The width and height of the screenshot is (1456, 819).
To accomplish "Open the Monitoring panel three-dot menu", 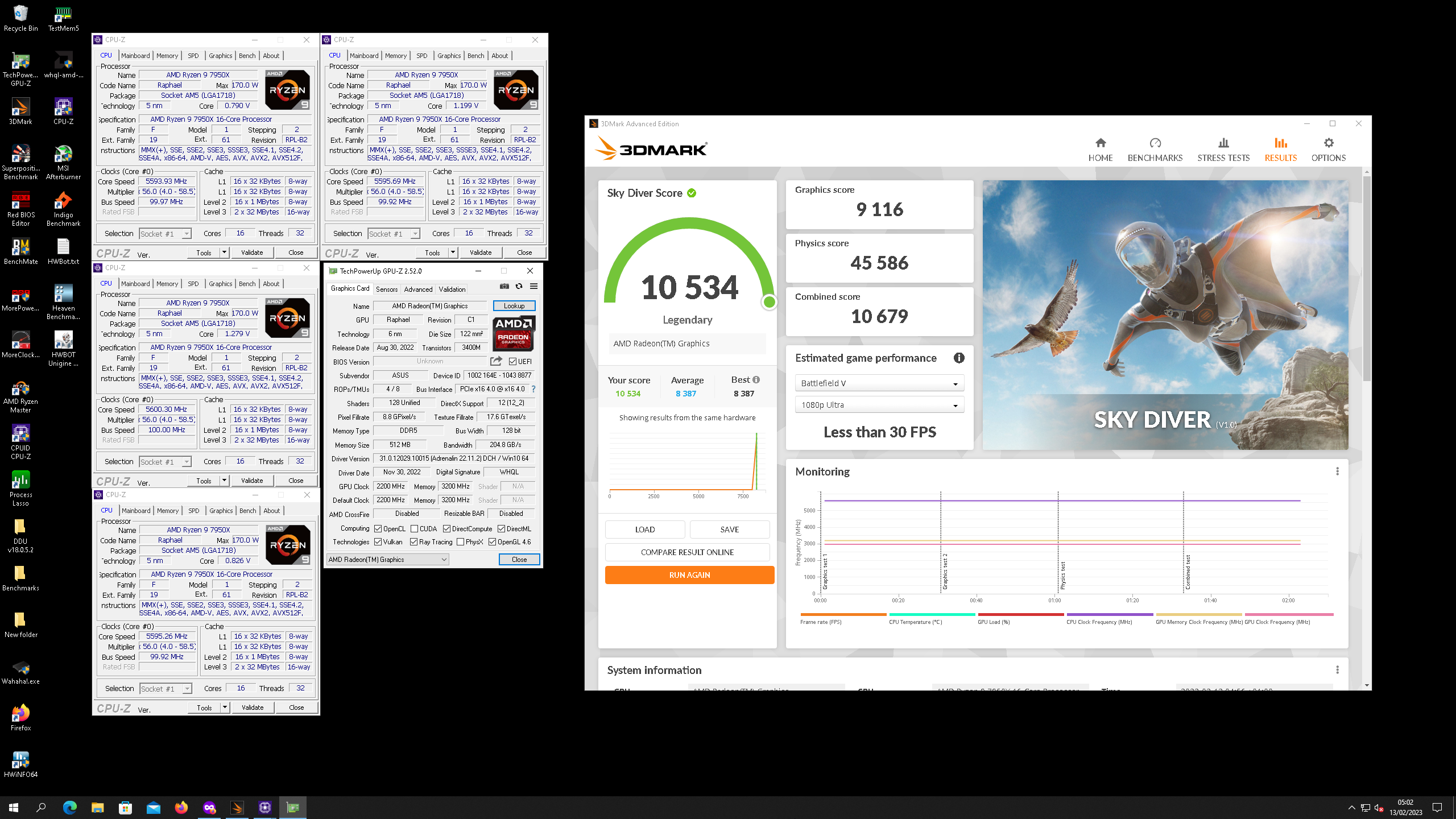I will (1337, 471).
